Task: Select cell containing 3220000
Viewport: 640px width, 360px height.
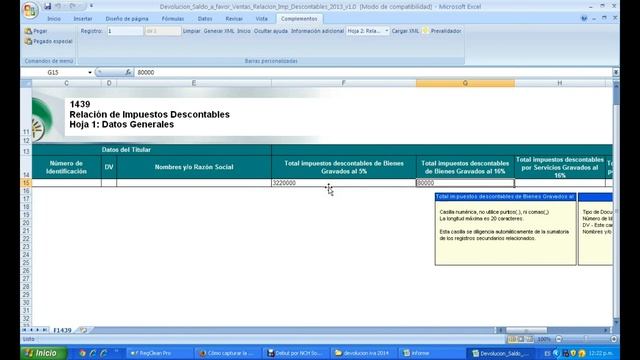Action: (344, 183)
